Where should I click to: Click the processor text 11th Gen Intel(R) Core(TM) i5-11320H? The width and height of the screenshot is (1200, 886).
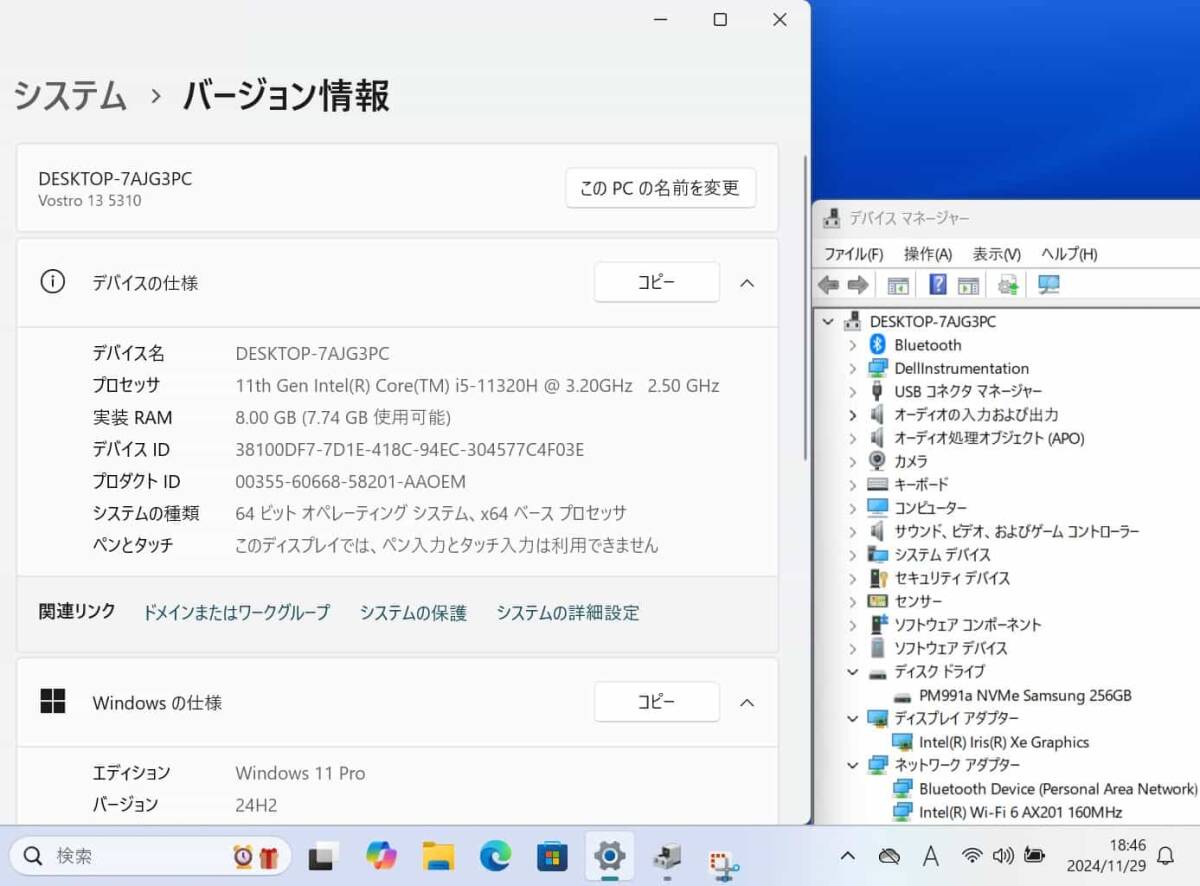(478, 385)
